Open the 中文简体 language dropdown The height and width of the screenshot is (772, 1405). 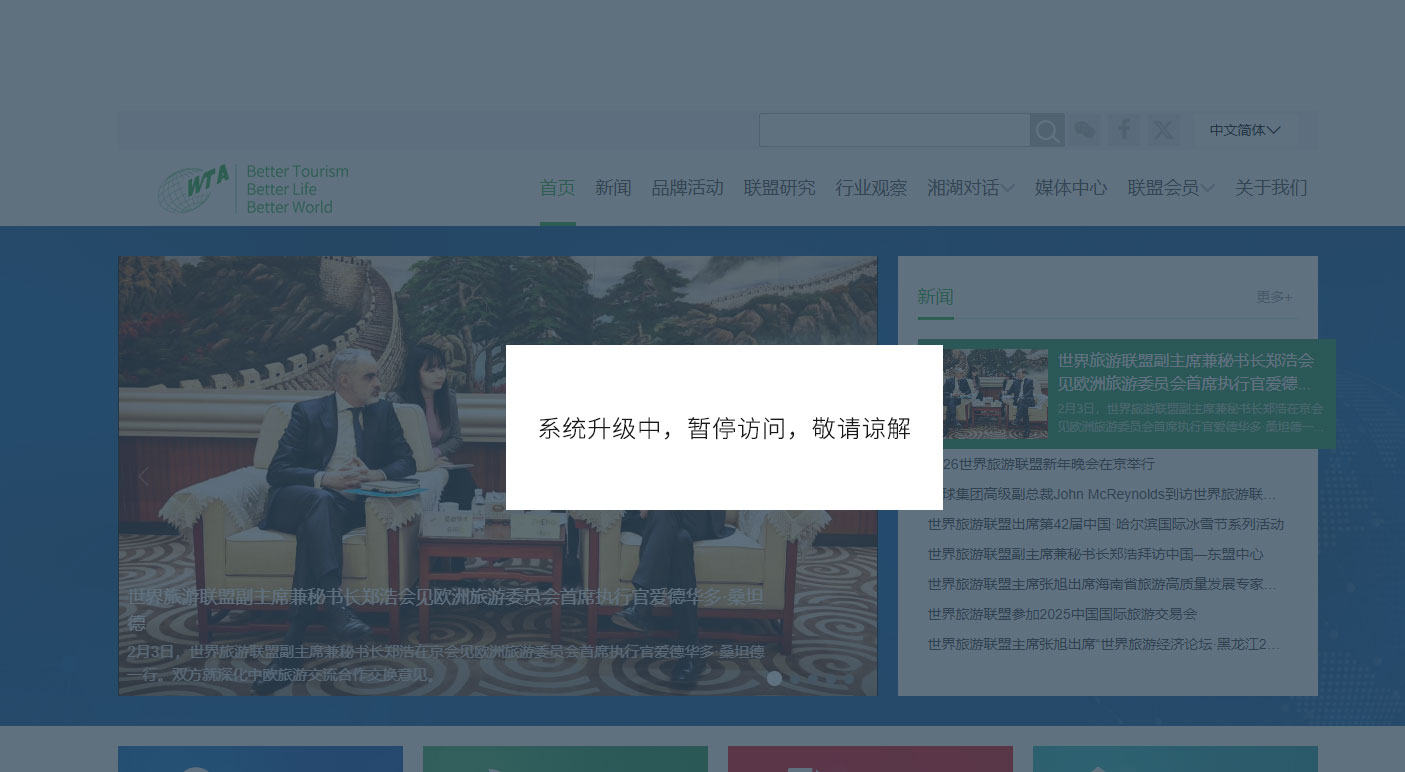1244,131
